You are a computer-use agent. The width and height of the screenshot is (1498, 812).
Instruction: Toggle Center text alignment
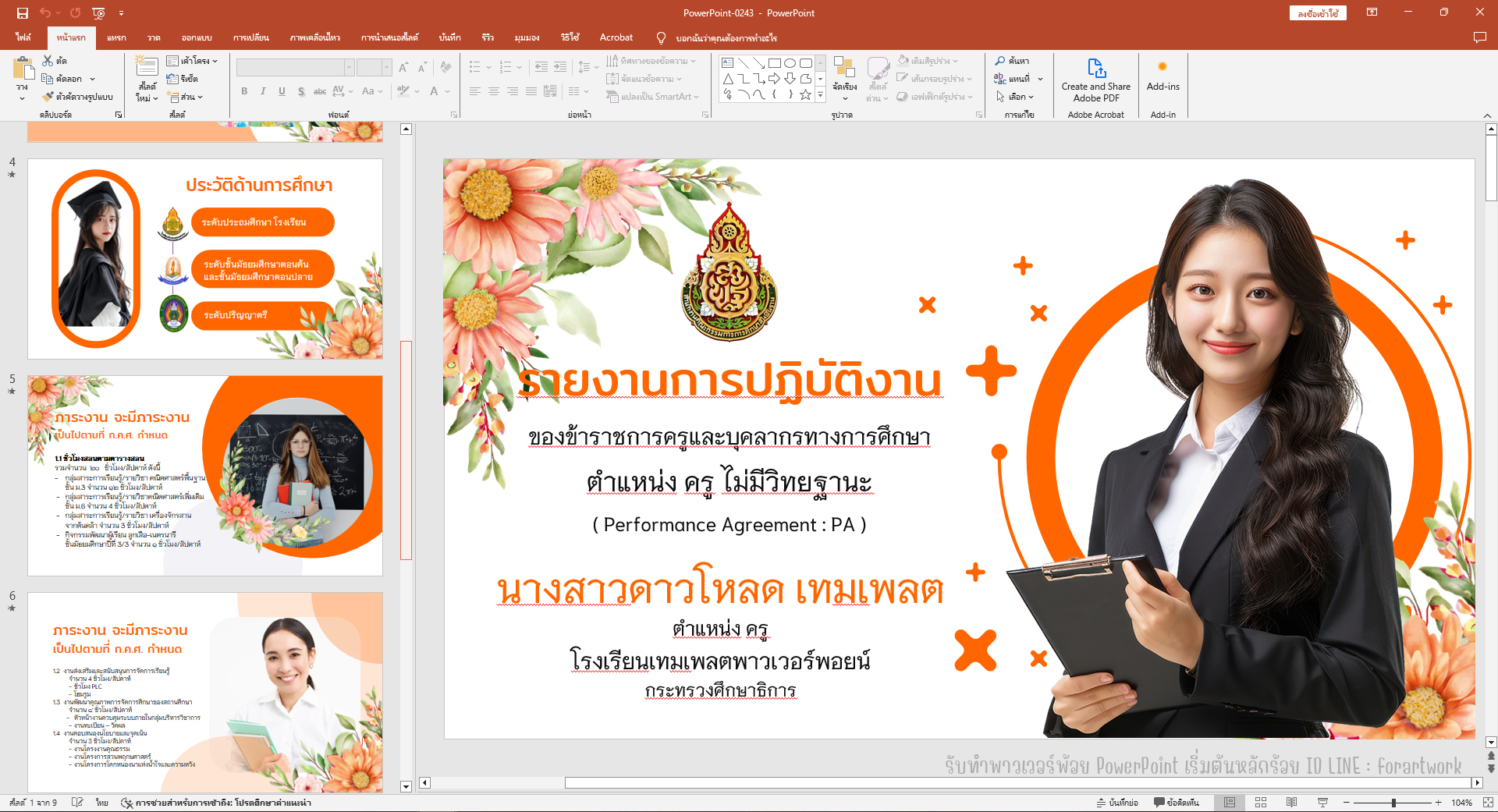(x=494, y=91)
